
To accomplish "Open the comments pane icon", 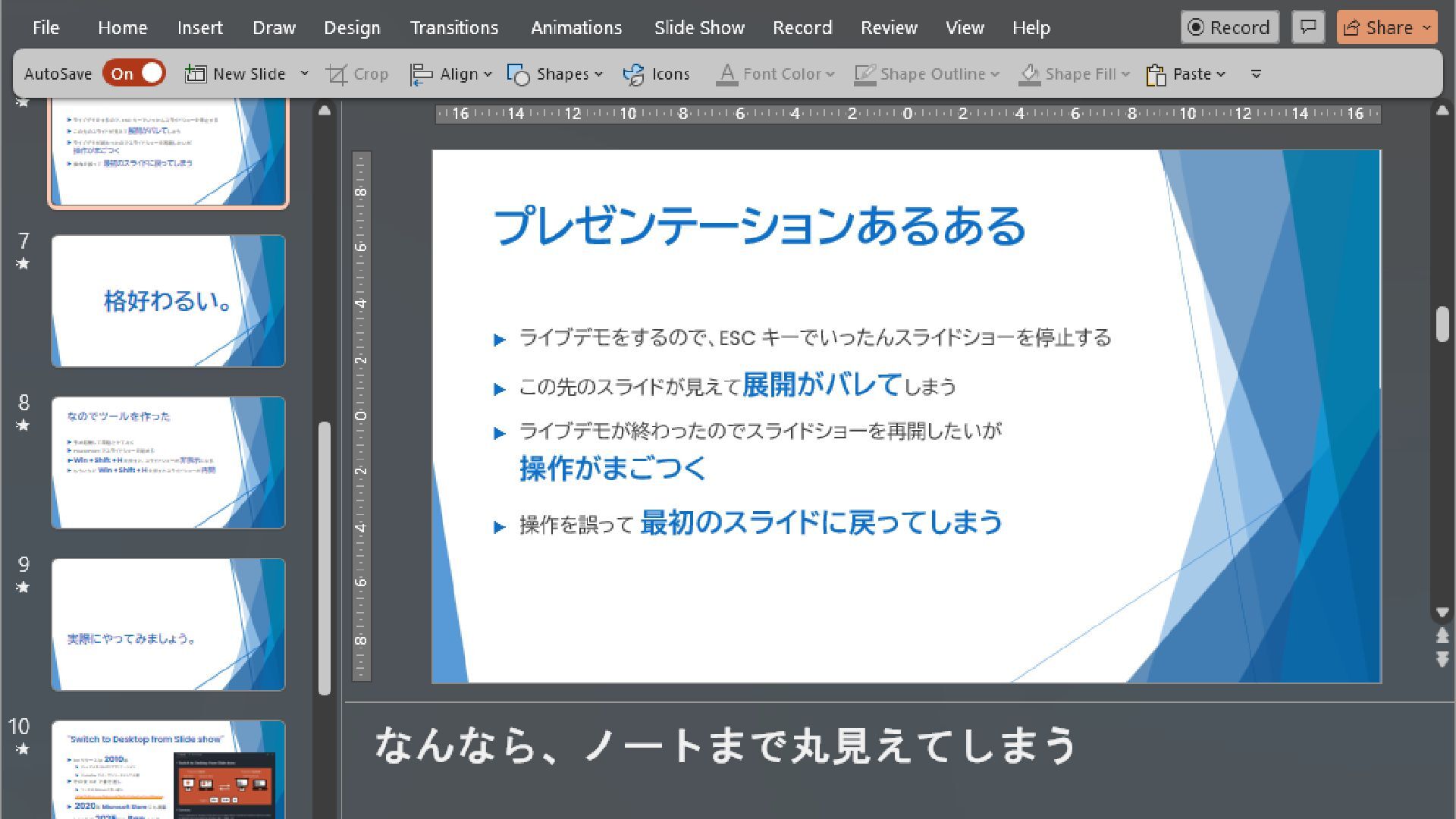I will 1308,27.
